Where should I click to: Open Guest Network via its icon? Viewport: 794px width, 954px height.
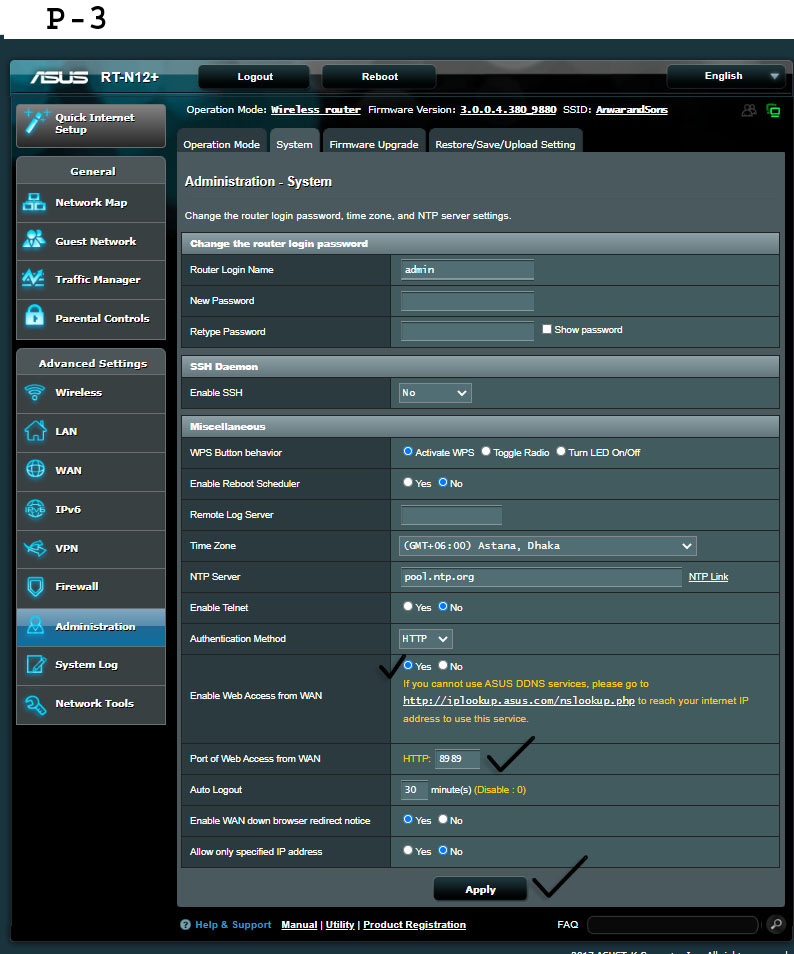(35, 241)
